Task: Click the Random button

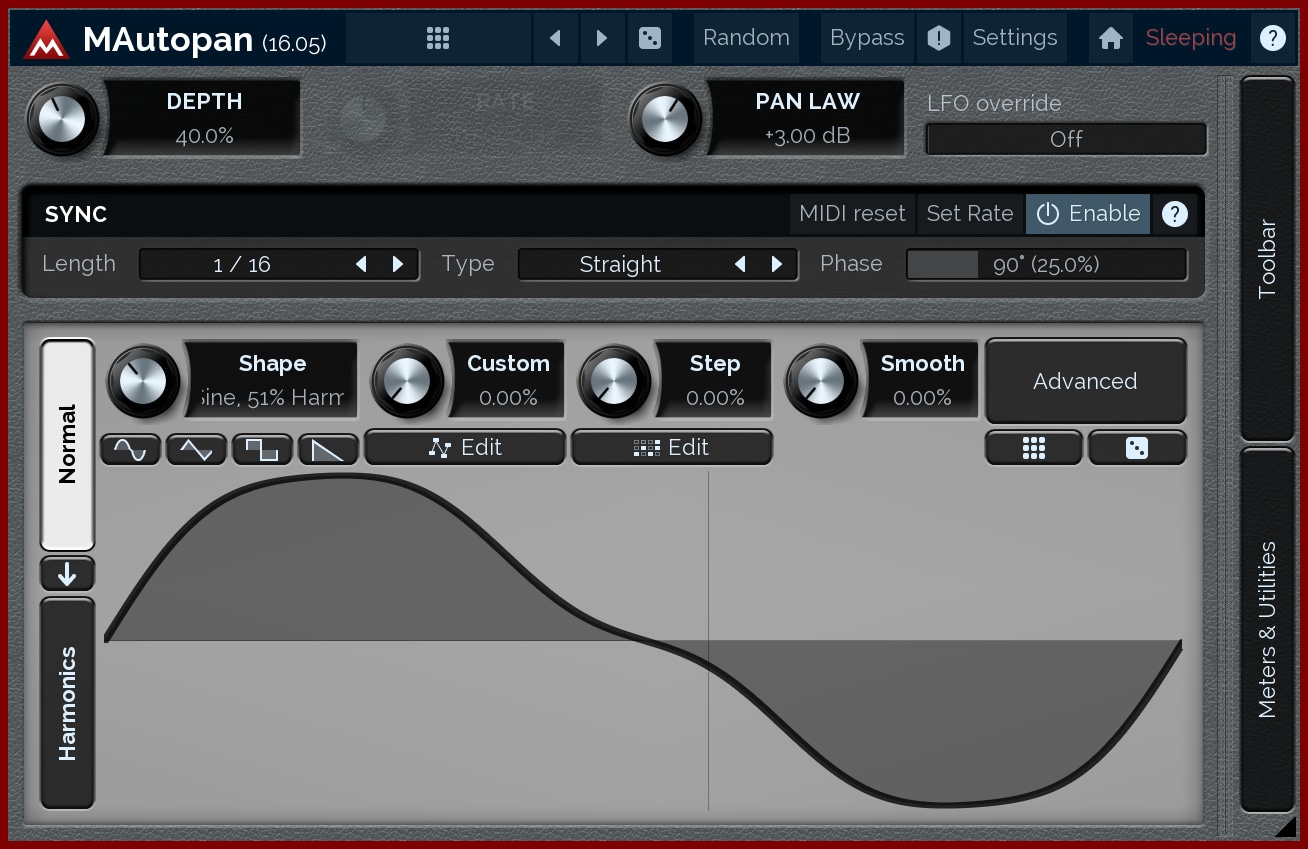Action: point(746,38)
